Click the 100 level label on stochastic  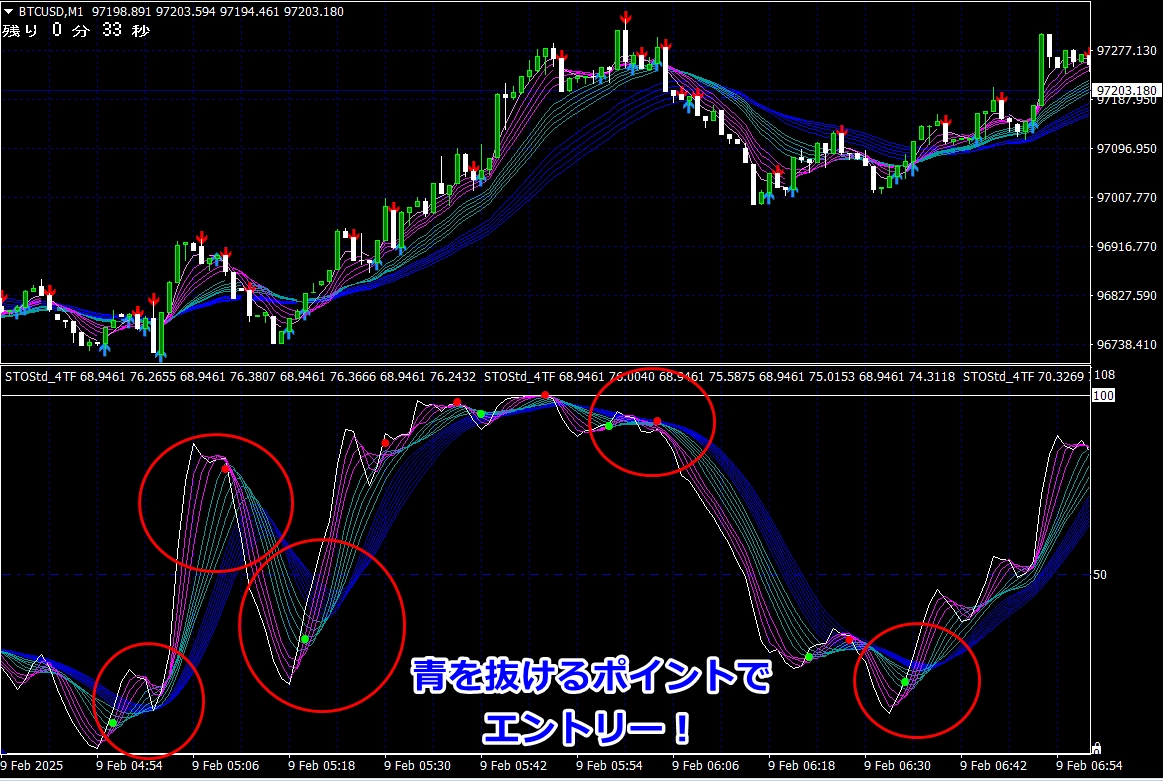[x=1105, y=396]
